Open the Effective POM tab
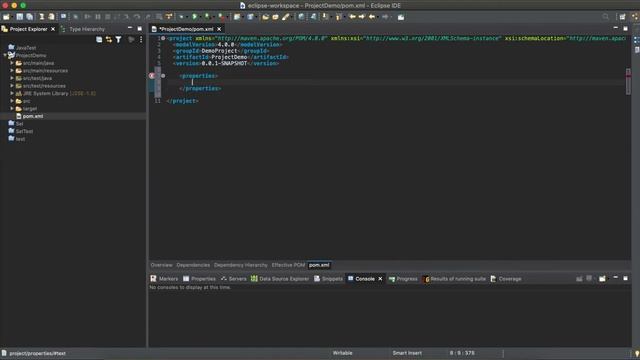640x360 pixels. (288, 265)
